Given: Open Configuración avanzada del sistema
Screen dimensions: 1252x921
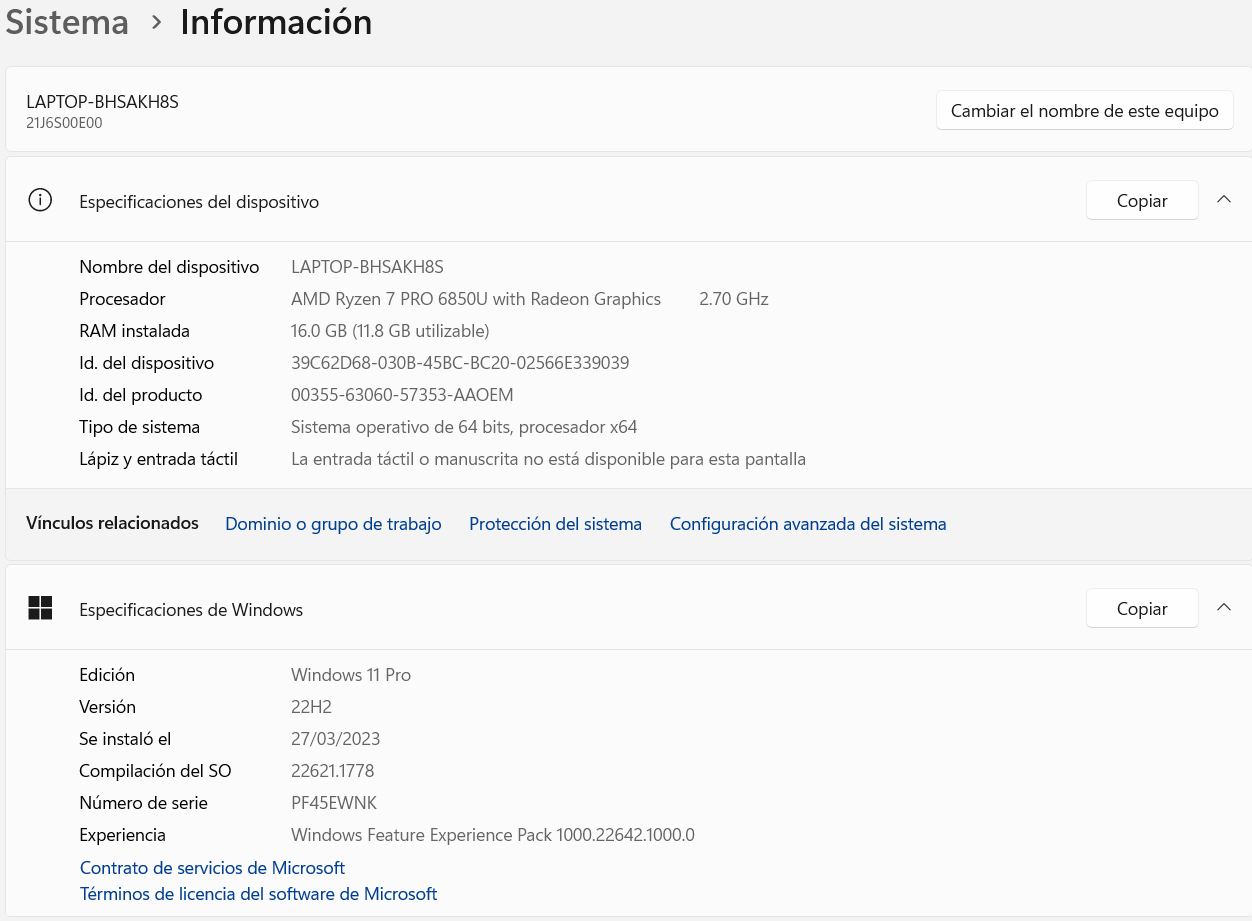Looking at the screenshot, I should [x=807, y=524].
